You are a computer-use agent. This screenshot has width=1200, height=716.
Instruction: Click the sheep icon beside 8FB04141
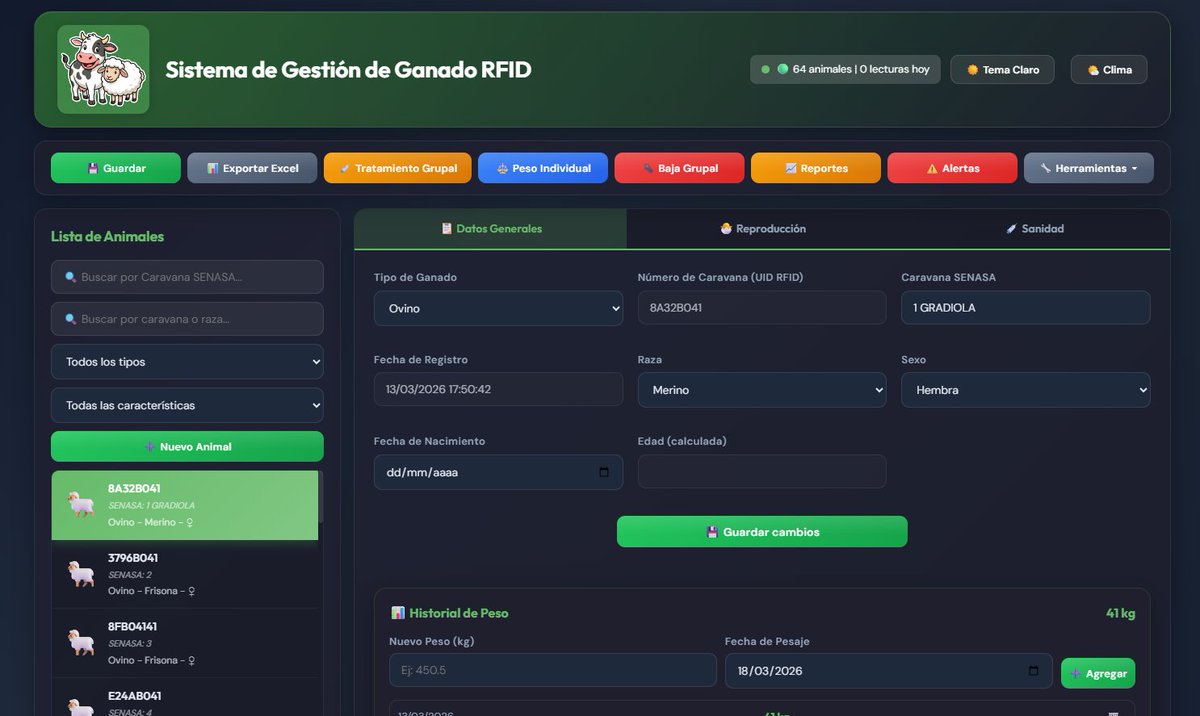coord(80,642)
